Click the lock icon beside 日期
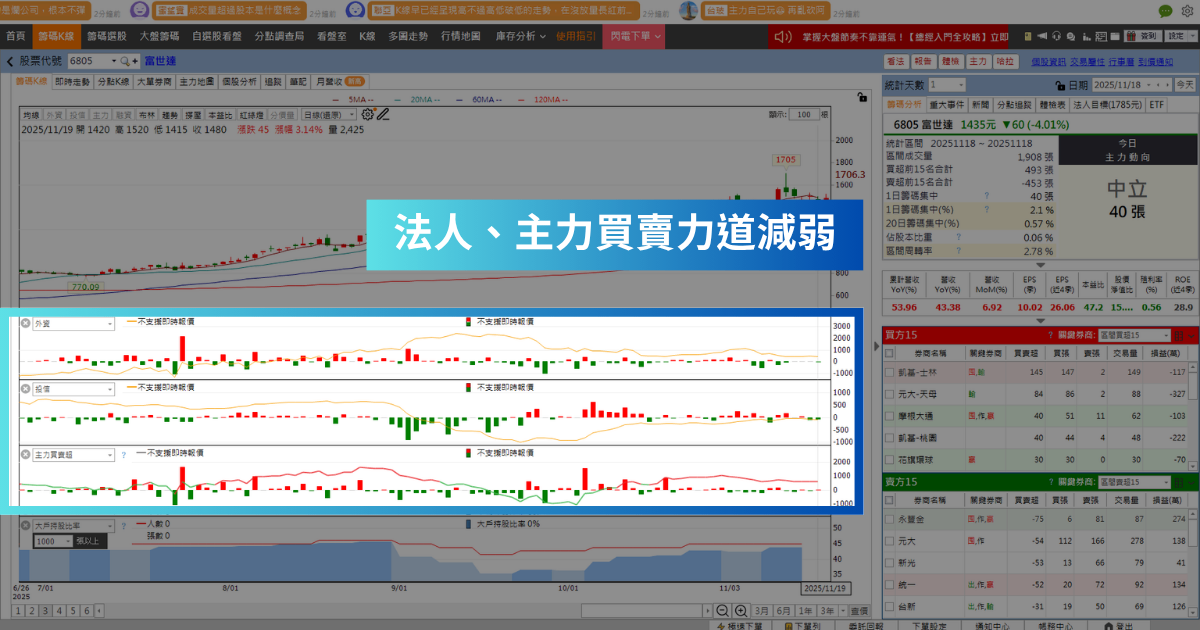 (1062, 85)
